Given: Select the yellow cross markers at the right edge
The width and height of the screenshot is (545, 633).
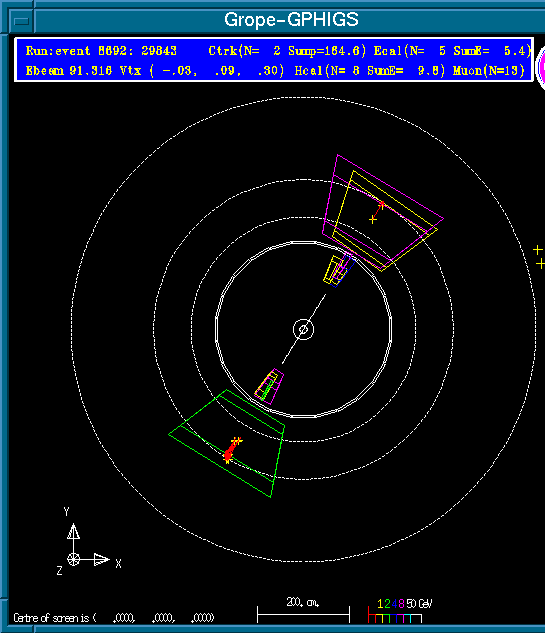Looking at the screenshot, I should coord(539,257).
